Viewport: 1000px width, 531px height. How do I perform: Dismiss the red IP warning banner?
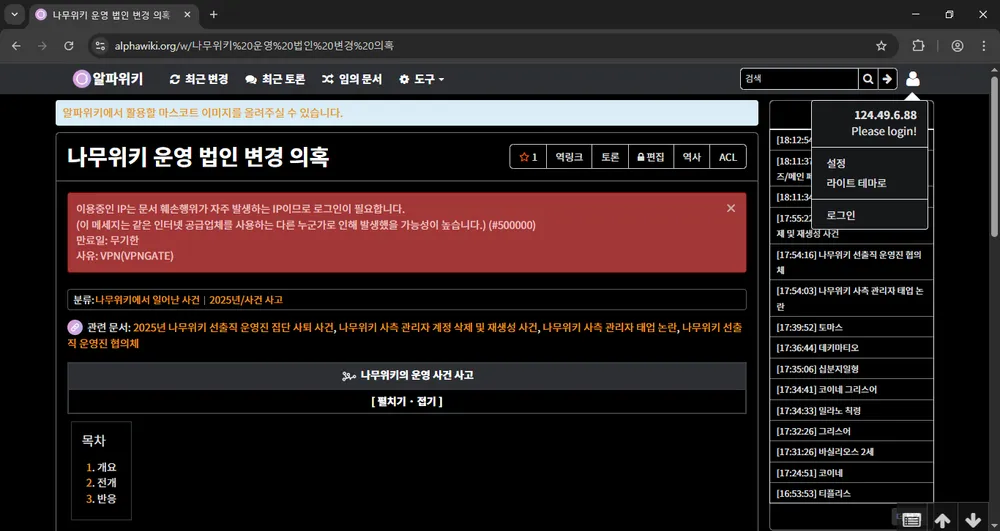click(731, 208)
